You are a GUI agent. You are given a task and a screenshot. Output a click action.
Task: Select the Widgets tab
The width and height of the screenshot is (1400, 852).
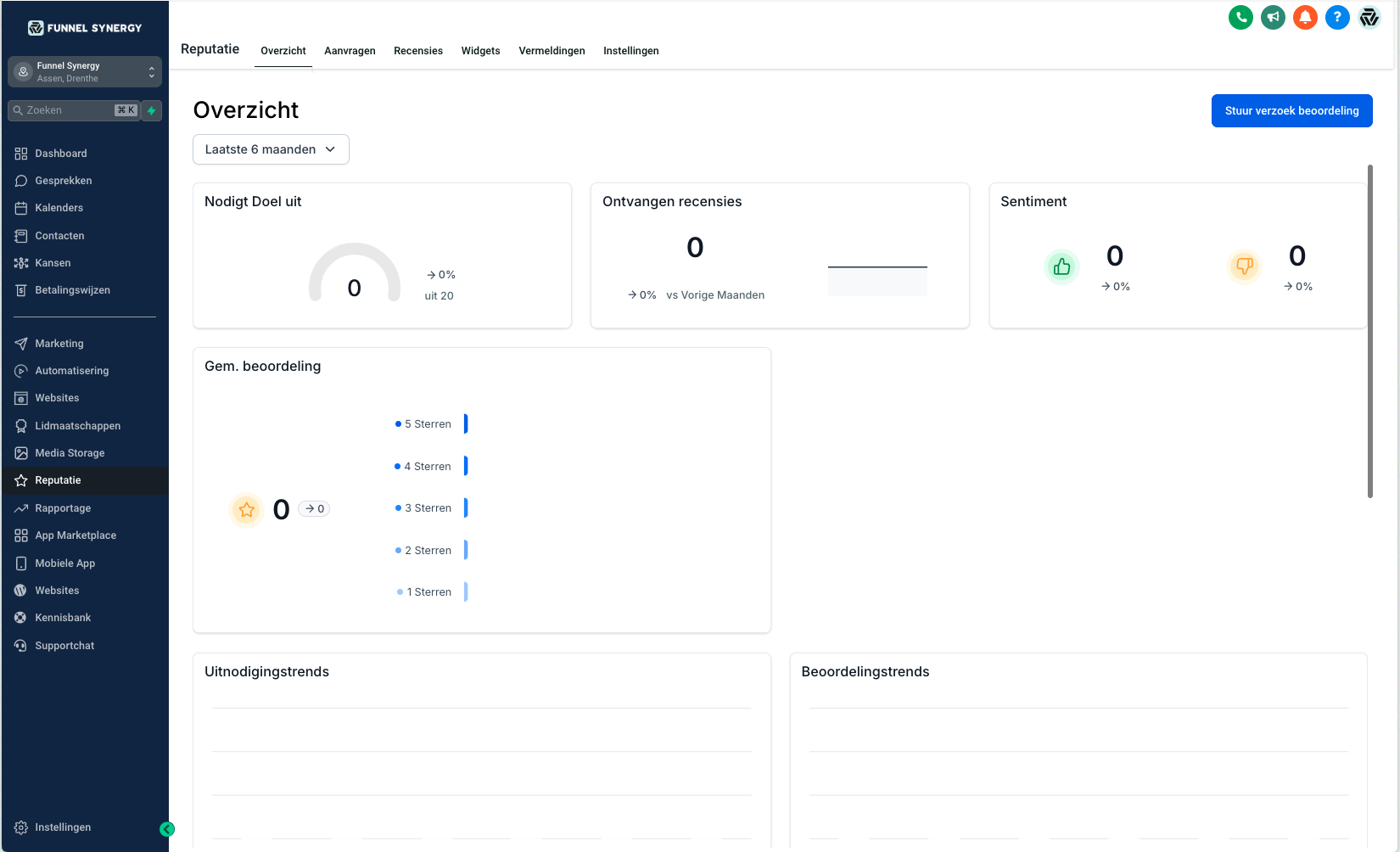click(x=480, y=51)
